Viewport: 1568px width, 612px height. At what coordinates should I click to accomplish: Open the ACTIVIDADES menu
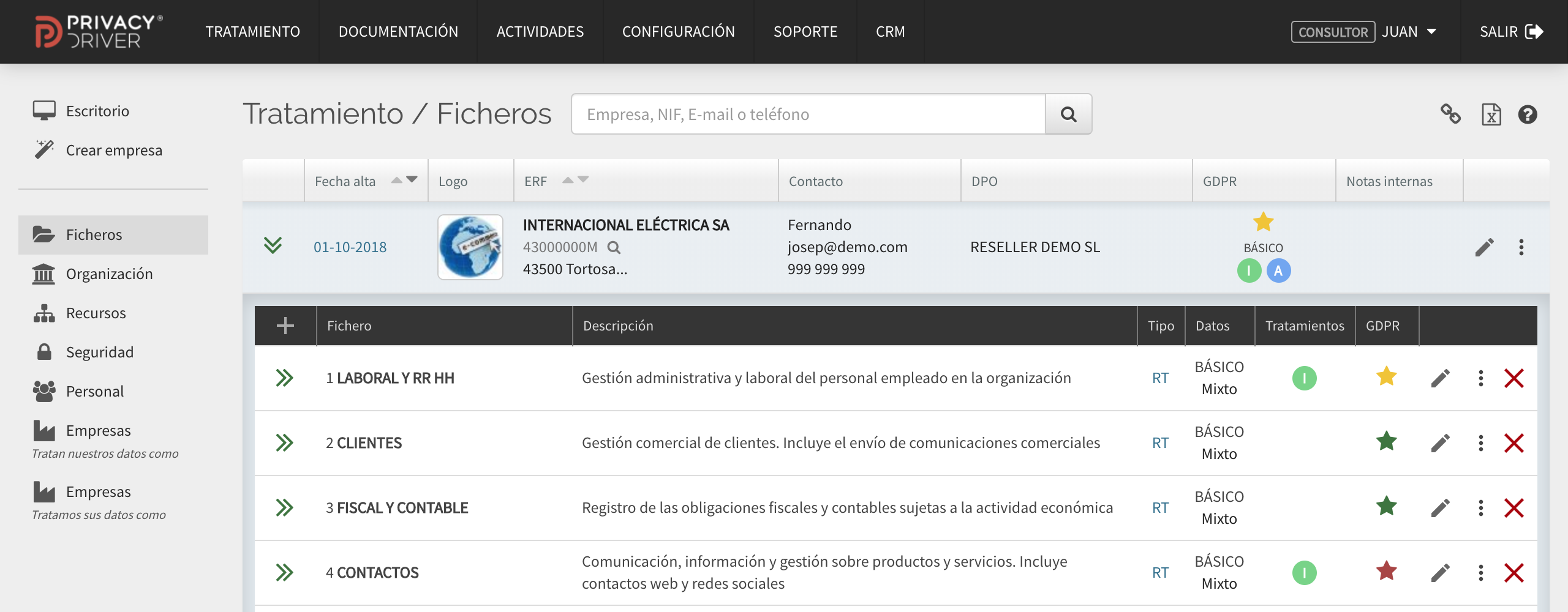(540, 32)
